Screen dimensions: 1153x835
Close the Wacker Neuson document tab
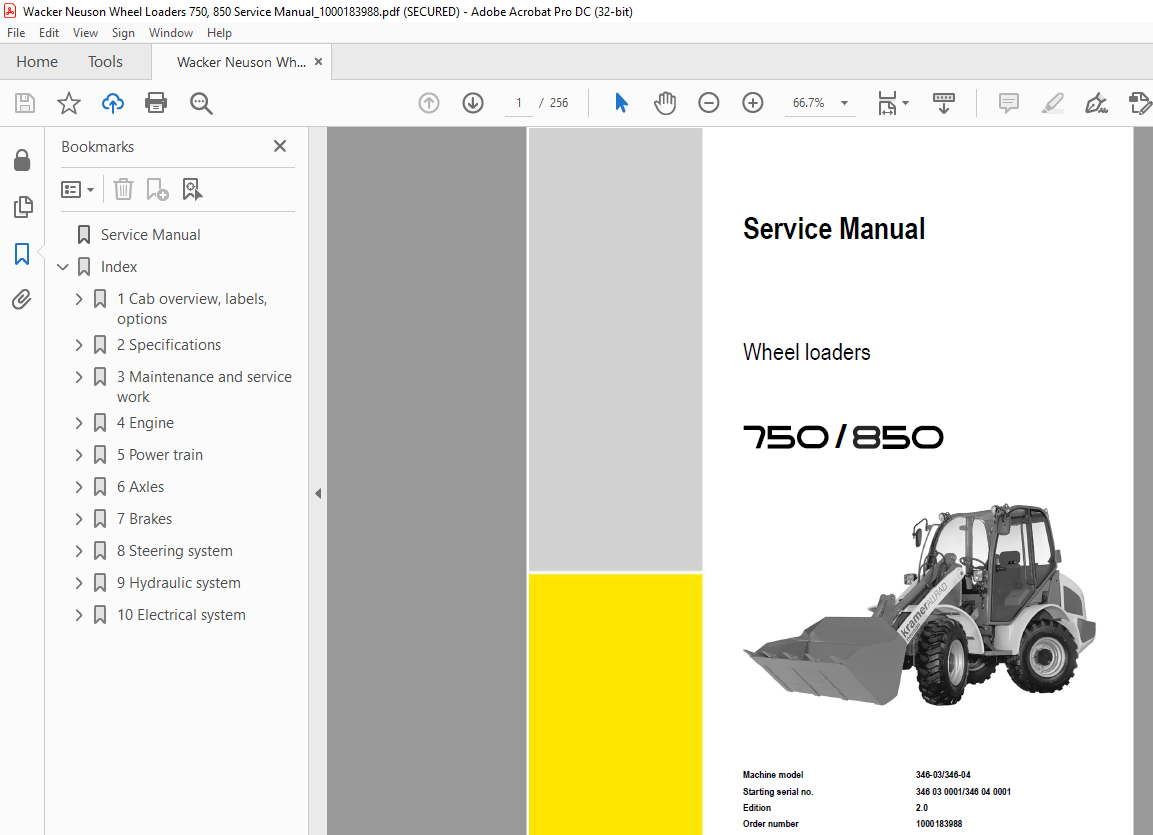[318, 62]
